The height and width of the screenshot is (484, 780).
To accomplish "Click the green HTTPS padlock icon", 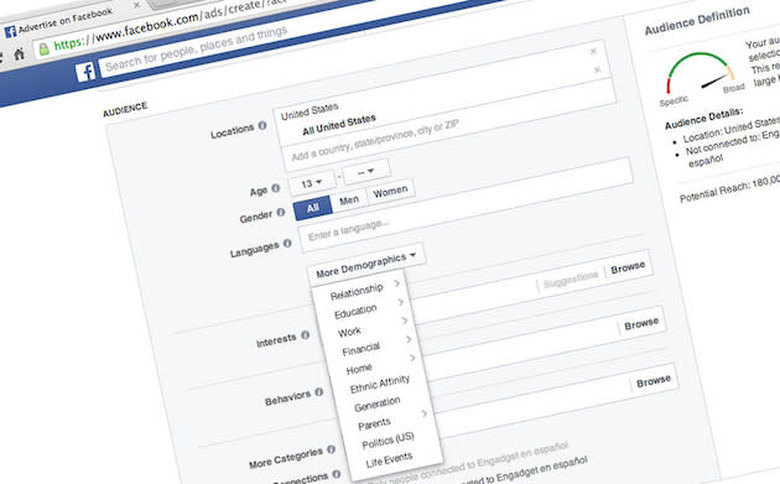I will (x=41, y=46).
